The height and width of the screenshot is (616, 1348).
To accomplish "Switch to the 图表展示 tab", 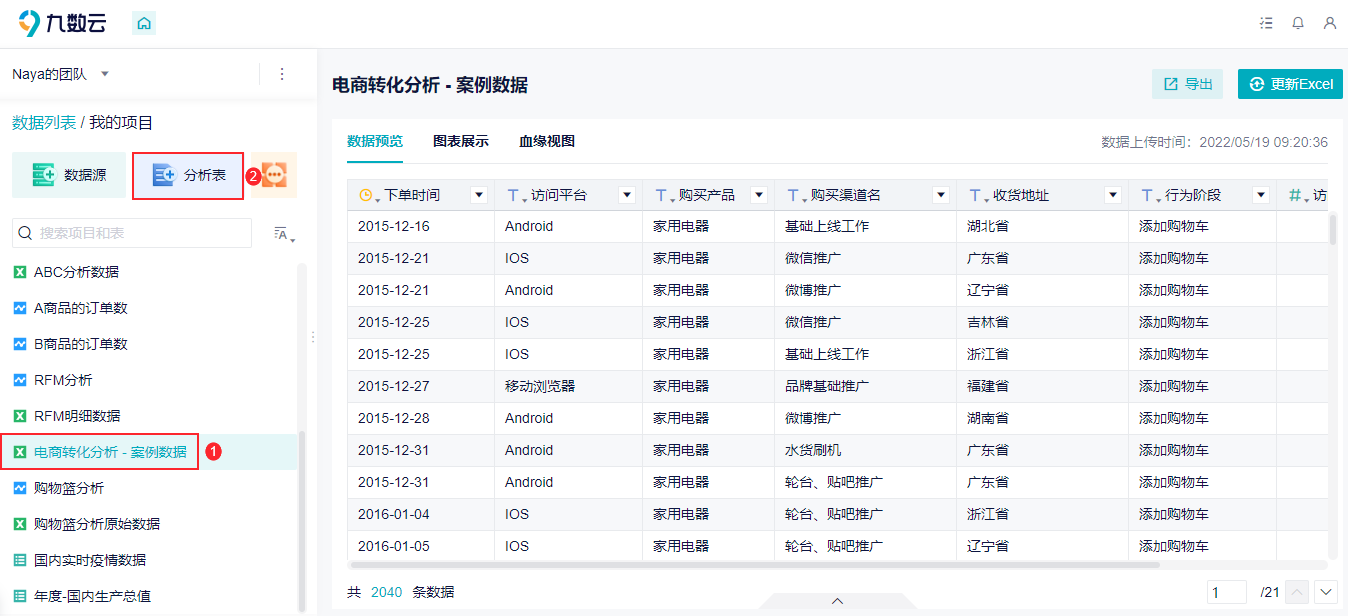I will (x=460, y=142).
